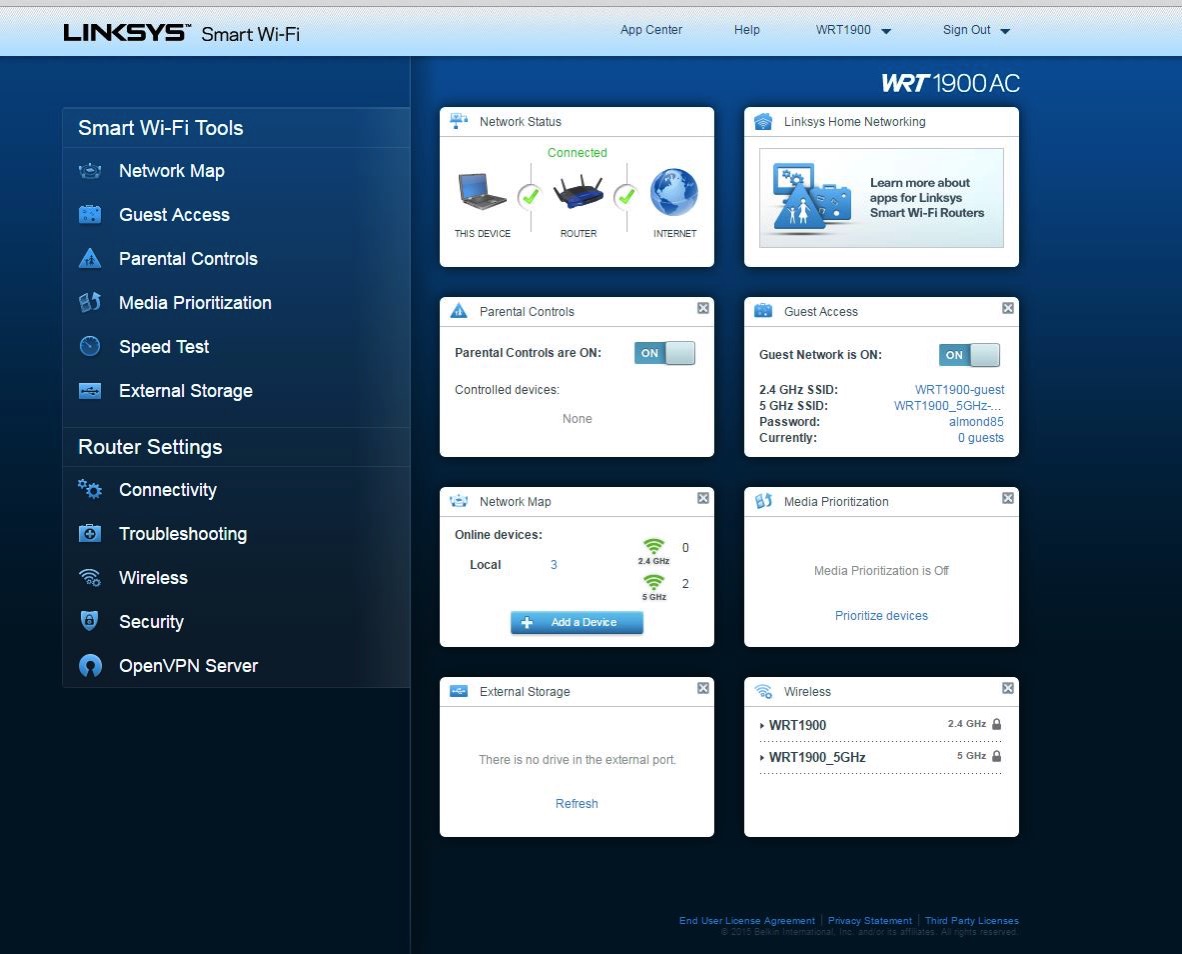Click the router icon in Network Status
Screen dimensions: 1182x954
click(578, 193)
